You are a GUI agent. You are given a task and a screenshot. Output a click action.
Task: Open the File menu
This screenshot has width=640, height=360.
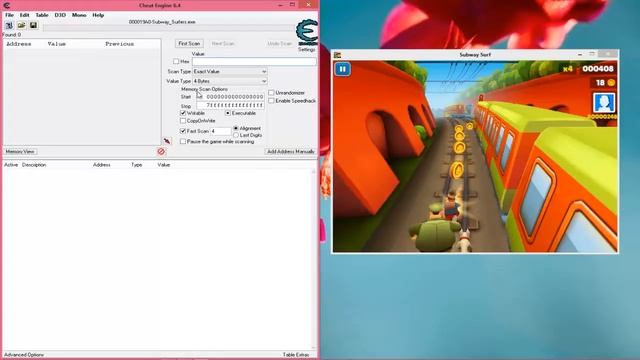coord(9,15)
